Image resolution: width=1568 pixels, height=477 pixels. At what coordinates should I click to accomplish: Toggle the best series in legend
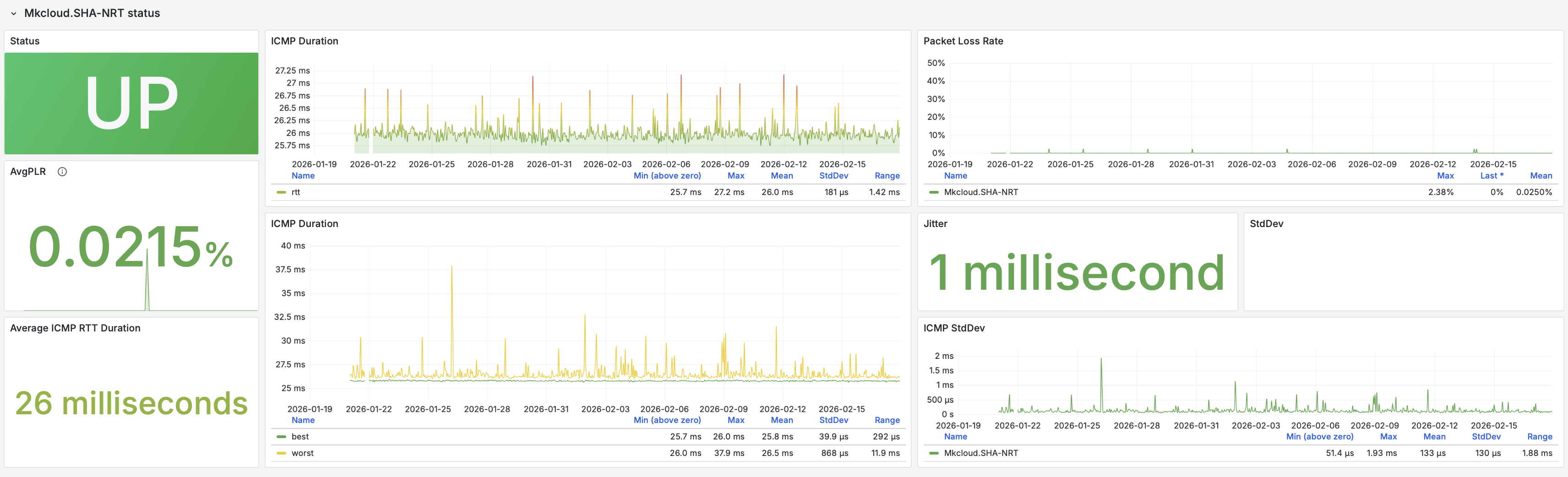(300, 437)
